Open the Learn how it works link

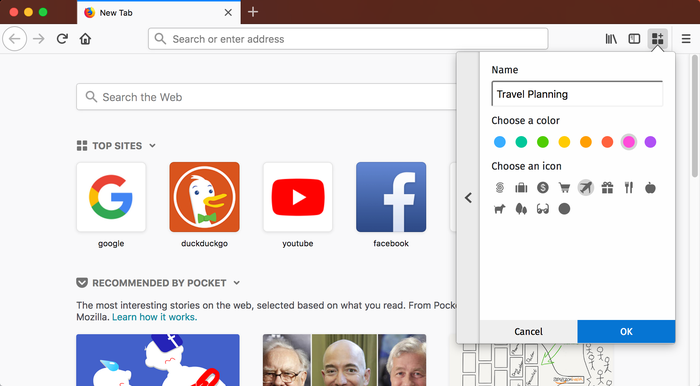pyautogui.click(x=154, y=317)
